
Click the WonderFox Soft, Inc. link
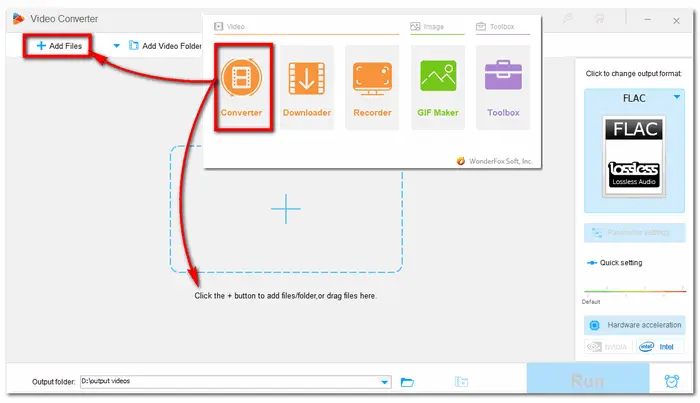tap(494, 161)
